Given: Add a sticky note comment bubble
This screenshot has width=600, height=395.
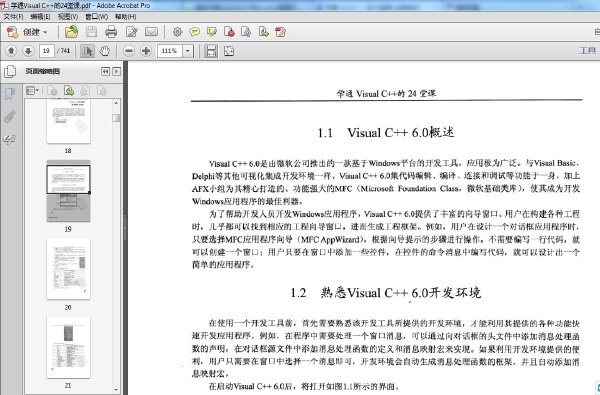Looking at the screenshot, I should pyautogui.click(x=194, y=32).
